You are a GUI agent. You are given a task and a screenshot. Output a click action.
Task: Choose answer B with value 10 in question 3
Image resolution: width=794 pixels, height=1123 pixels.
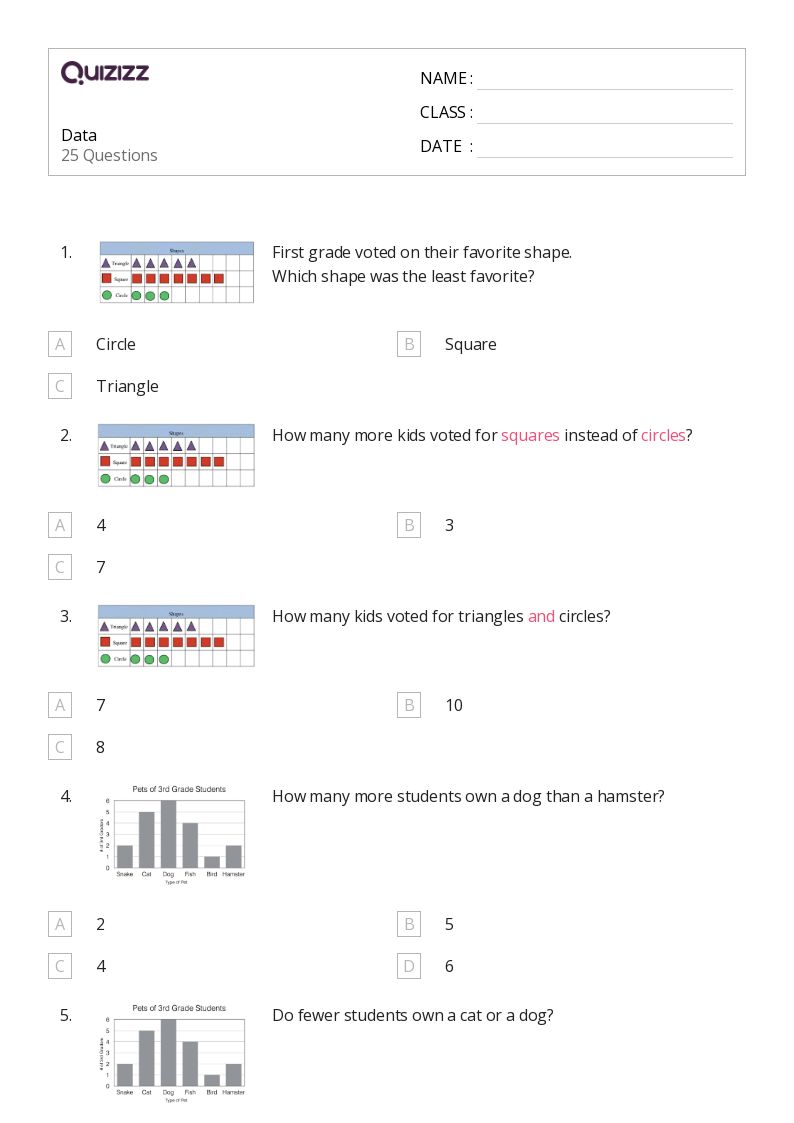[409, 705]
